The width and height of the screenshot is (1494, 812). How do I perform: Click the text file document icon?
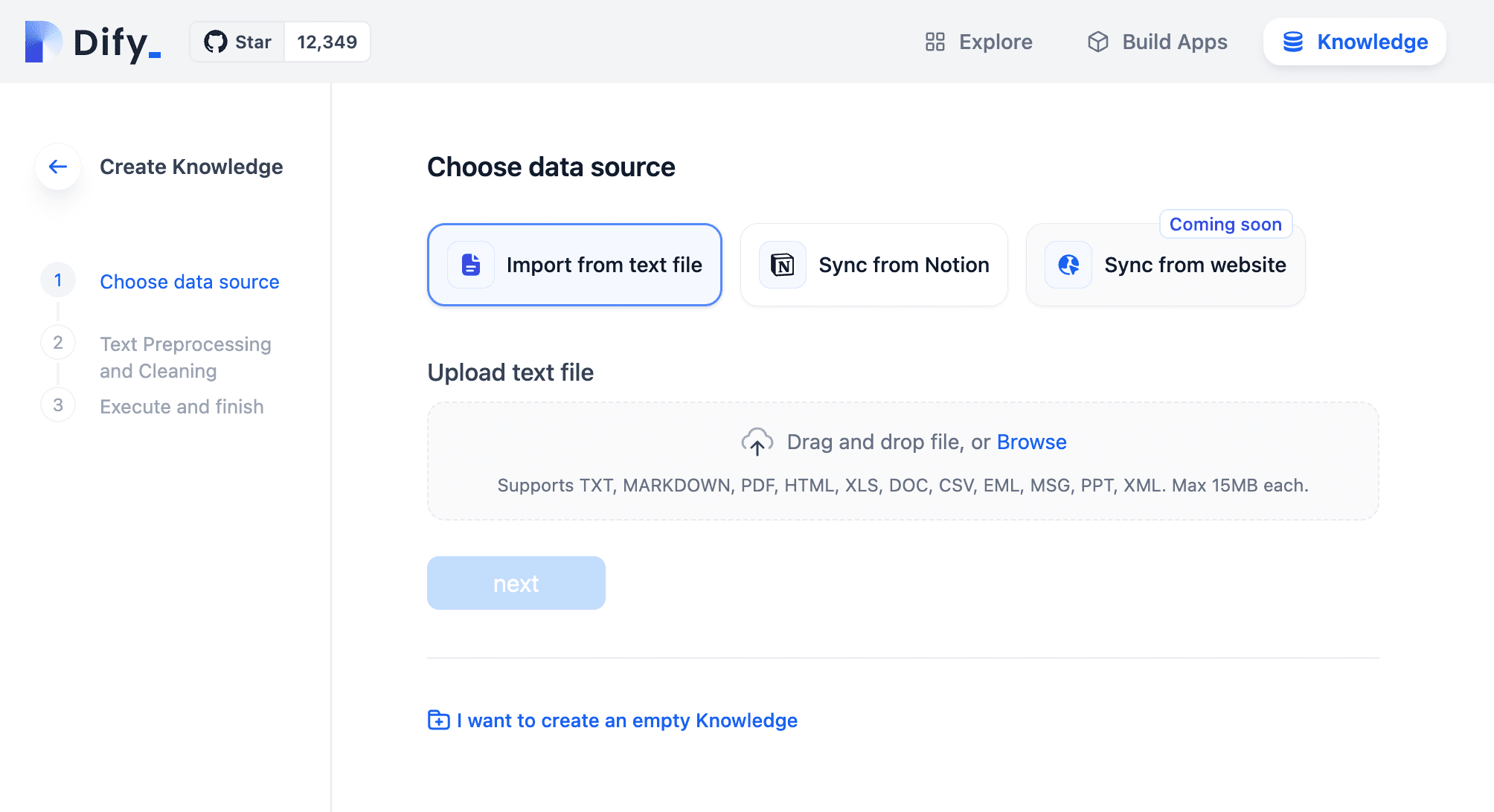(x=471, y=265)
